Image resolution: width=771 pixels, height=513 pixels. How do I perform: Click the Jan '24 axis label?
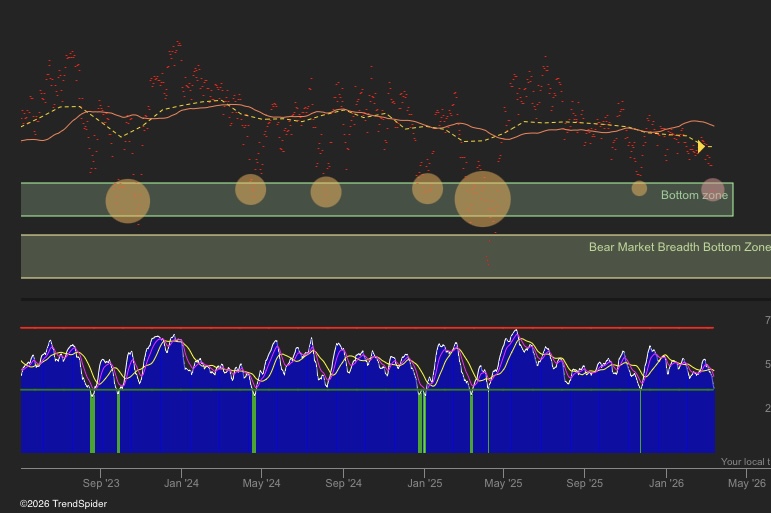coord(181,483)
